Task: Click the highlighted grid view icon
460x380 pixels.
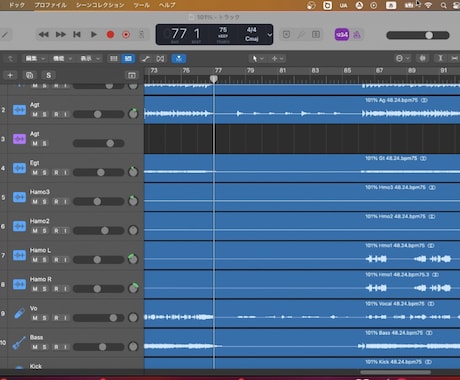Action: (x=128, y=59)
